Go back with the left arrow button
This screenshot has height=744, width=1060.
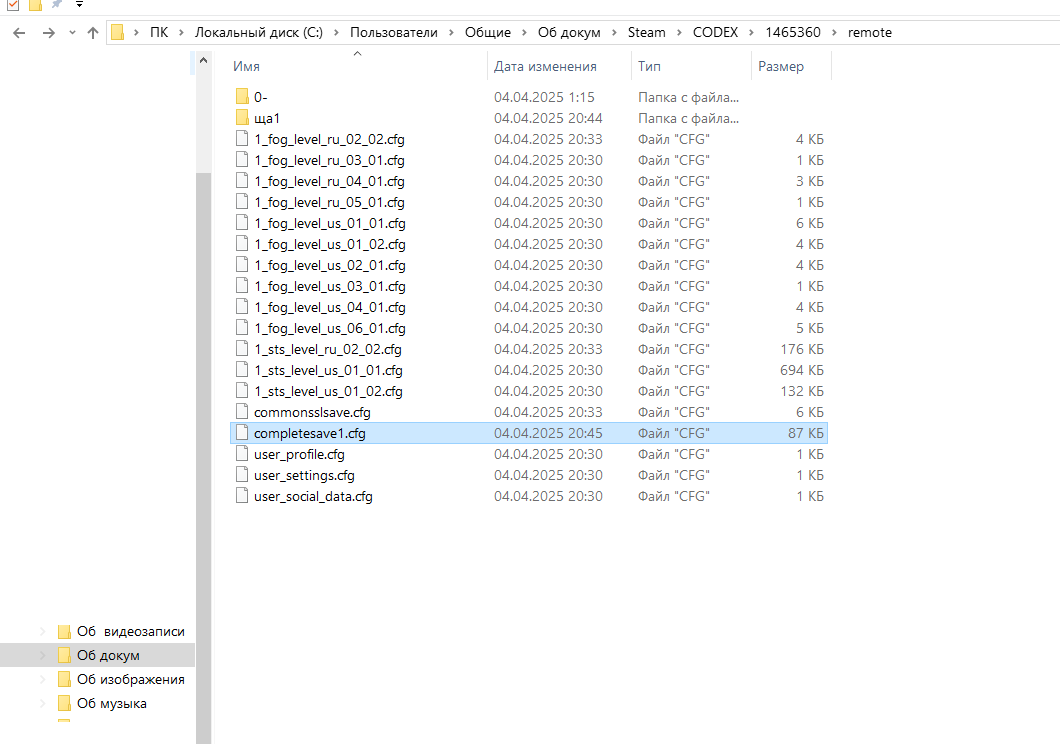(x=19, y=32)
